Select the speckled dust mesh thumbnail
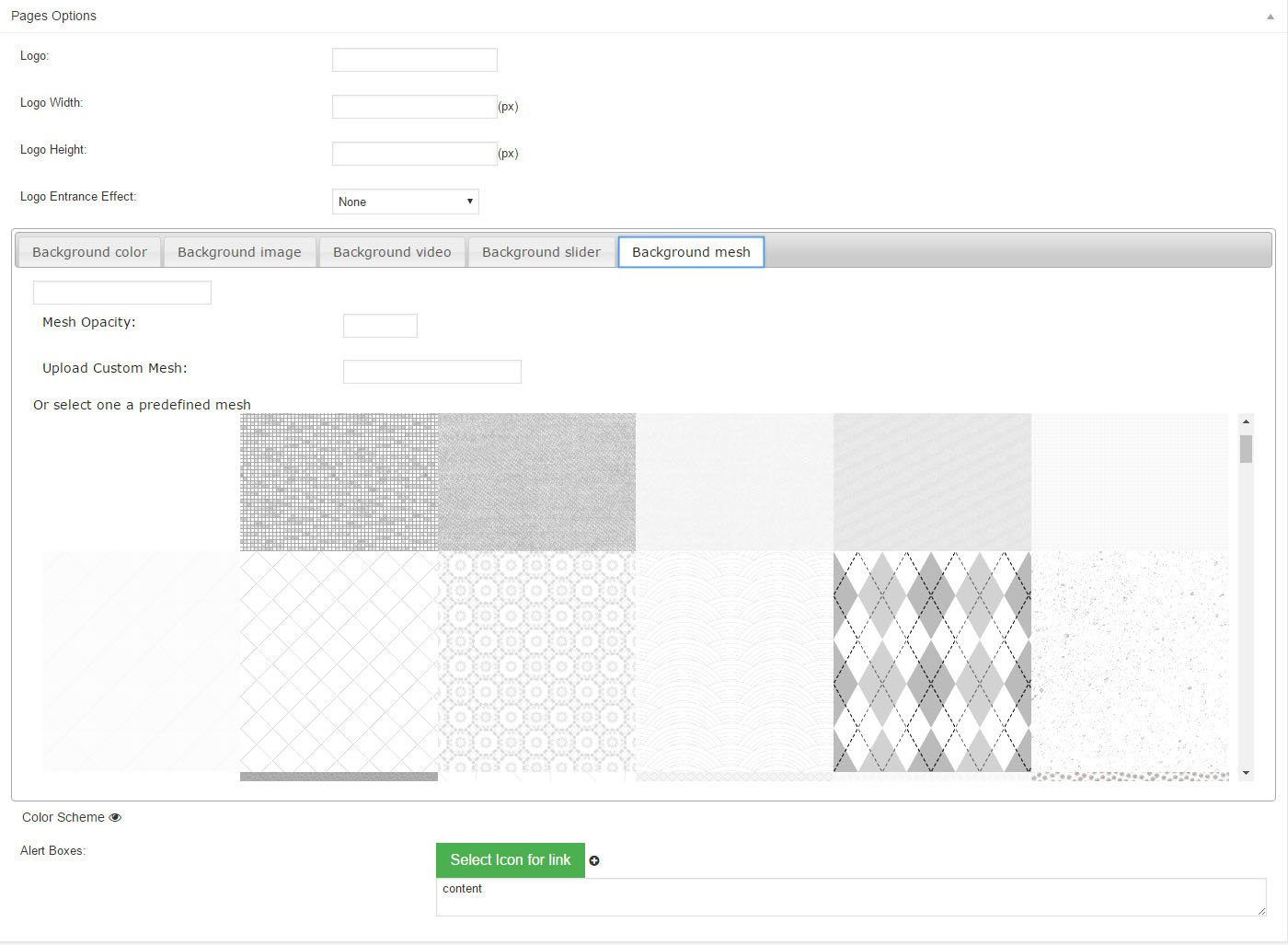The height and width of the screenshot is (945, 1288). pyautogui.click(x=1130, y=662)
